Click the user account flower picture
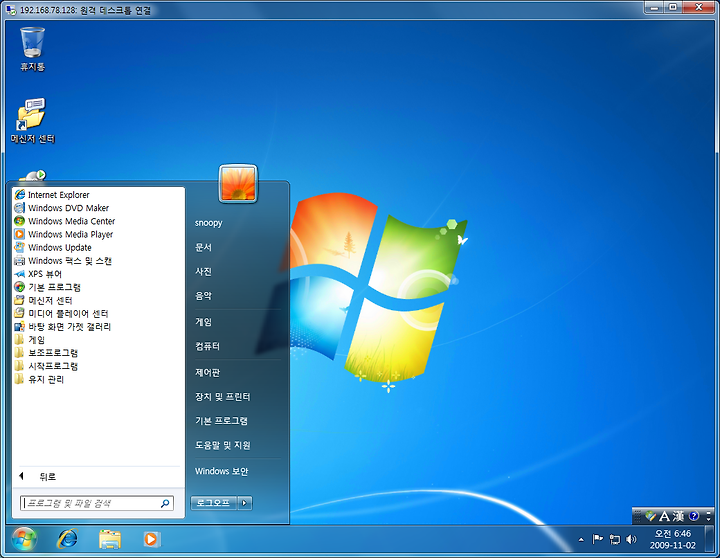Image resolution: width=720 pixels, height=558 pixels. coord(238,183)
